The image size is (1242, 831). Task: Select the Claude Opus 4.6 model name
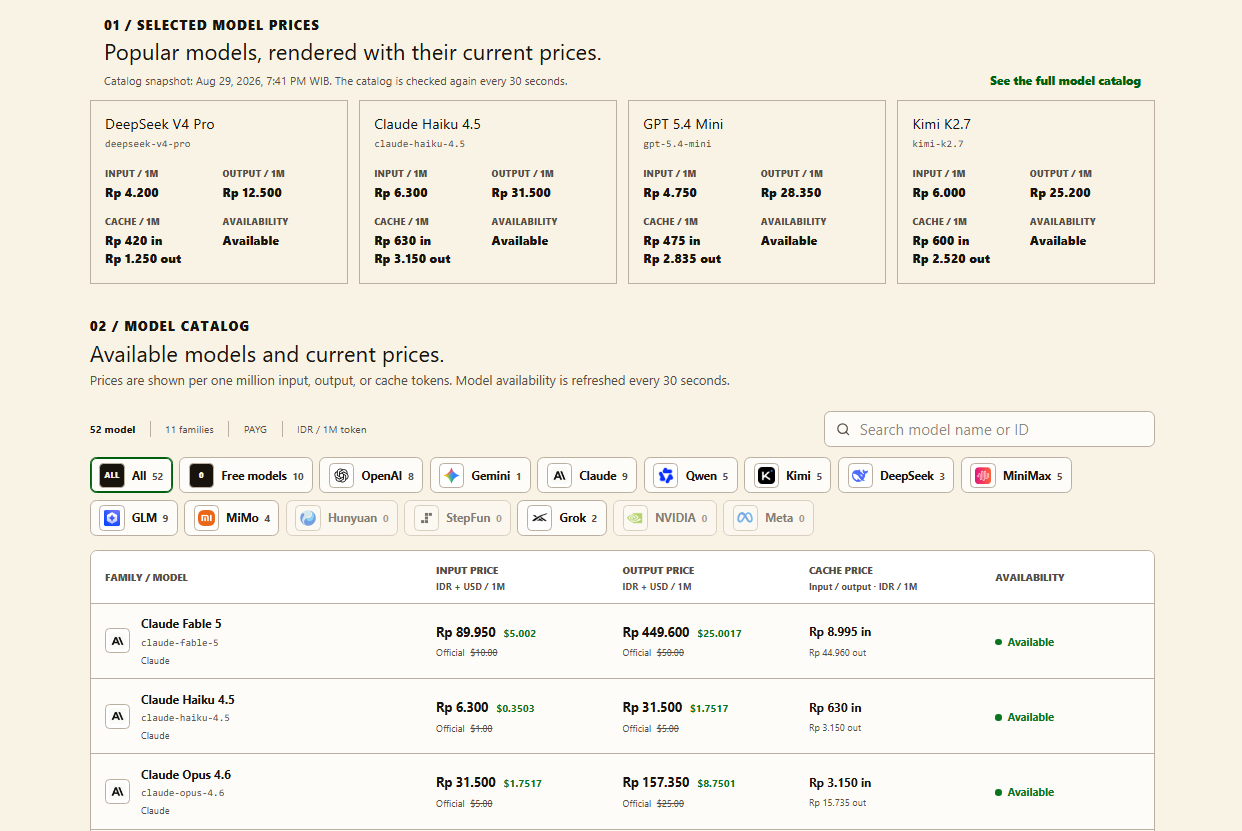tap(186, 775)
